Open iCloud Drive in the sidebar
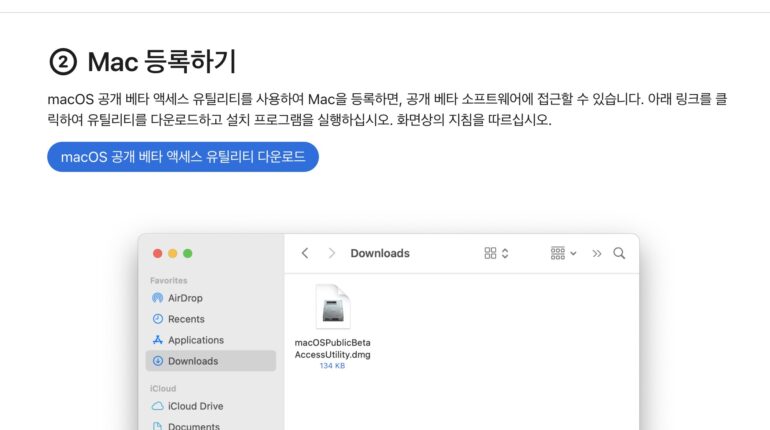 (195, 406)
